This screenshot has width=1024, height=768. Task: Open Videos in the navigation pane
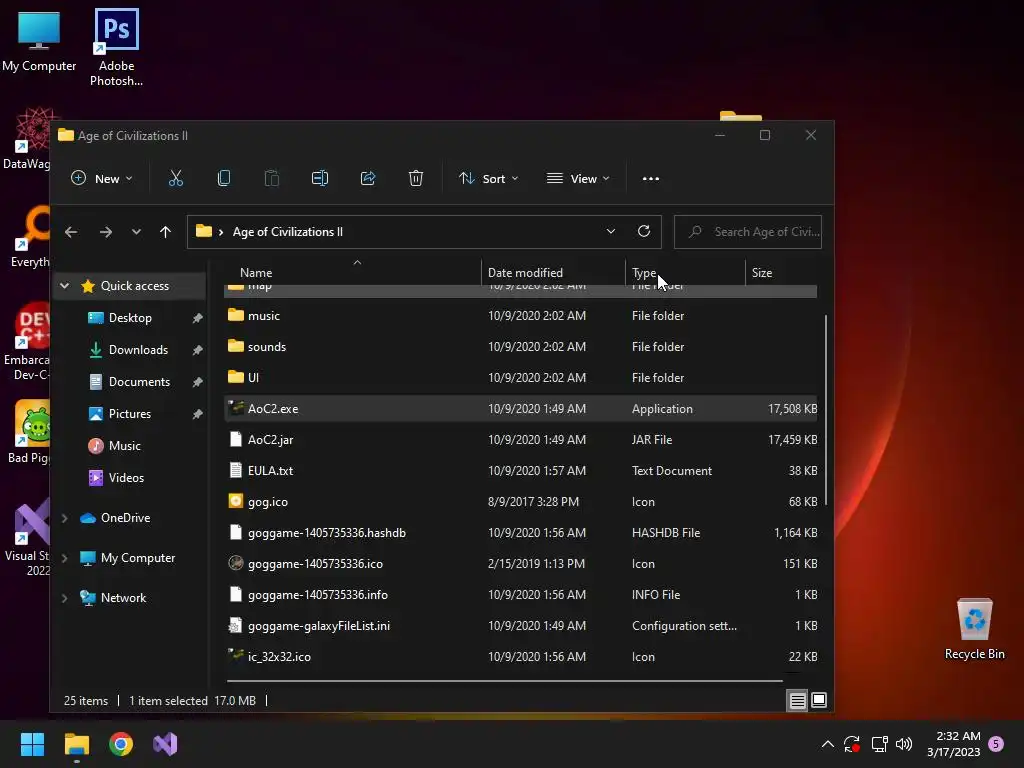coord(126,478)
